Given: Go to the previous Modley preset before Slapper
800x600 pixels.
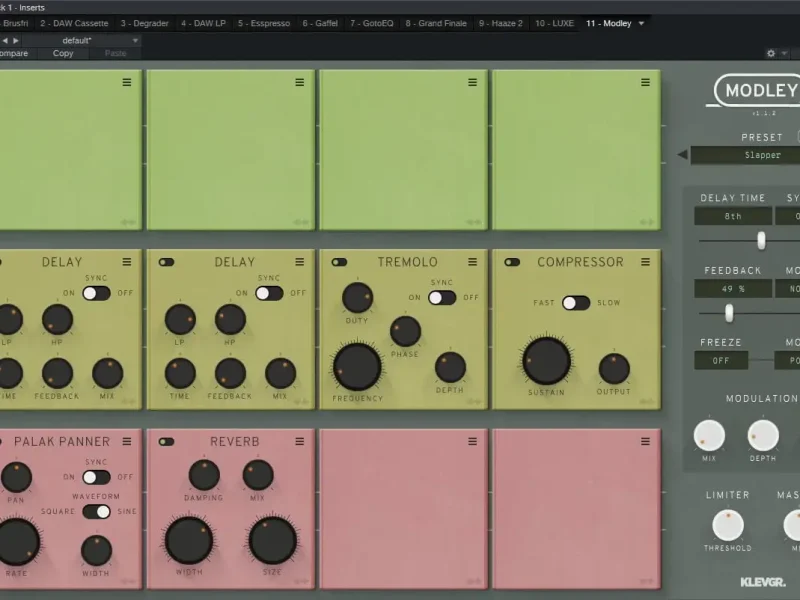Looking at the screenshot, I should 682,155.
